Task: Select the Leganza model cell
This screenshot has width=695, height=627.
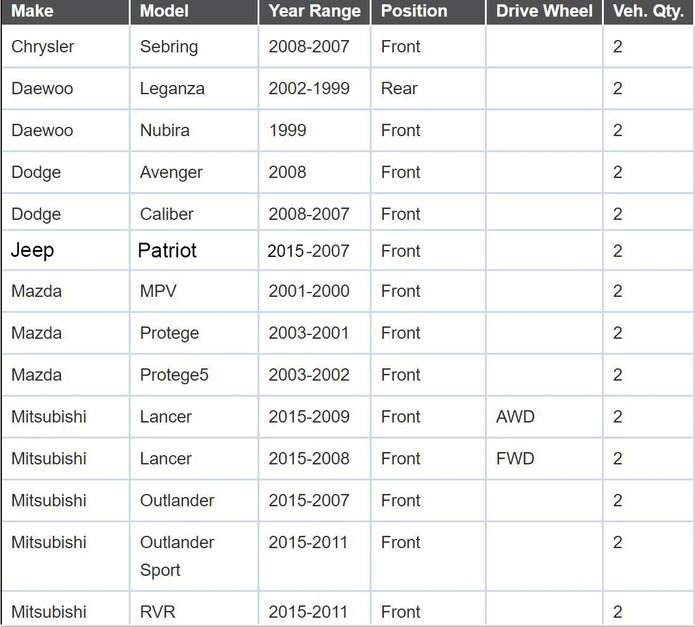Action: [194, 89]
